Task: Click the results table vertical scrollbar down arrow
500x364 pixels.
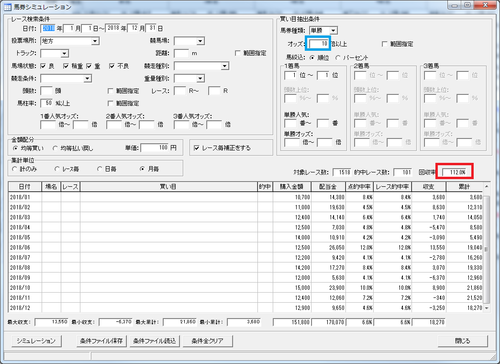Action: click(487, 308)
